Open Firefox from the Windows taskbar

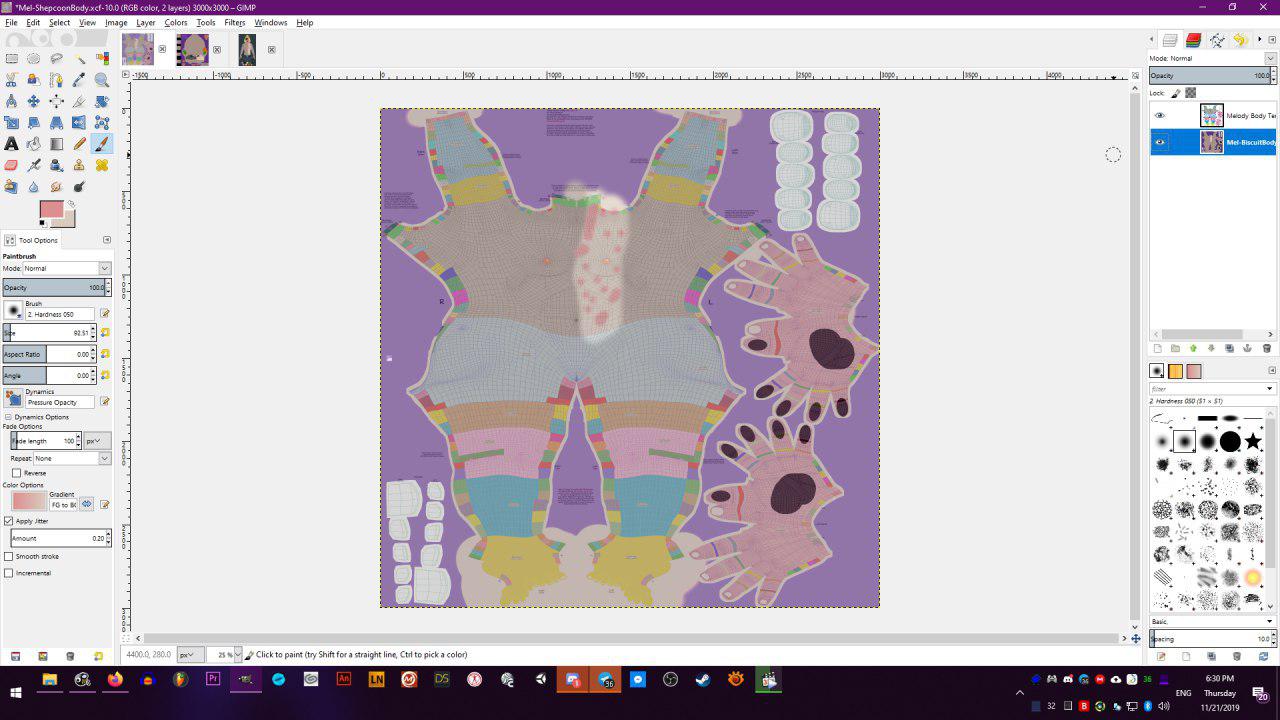(115, 680)
